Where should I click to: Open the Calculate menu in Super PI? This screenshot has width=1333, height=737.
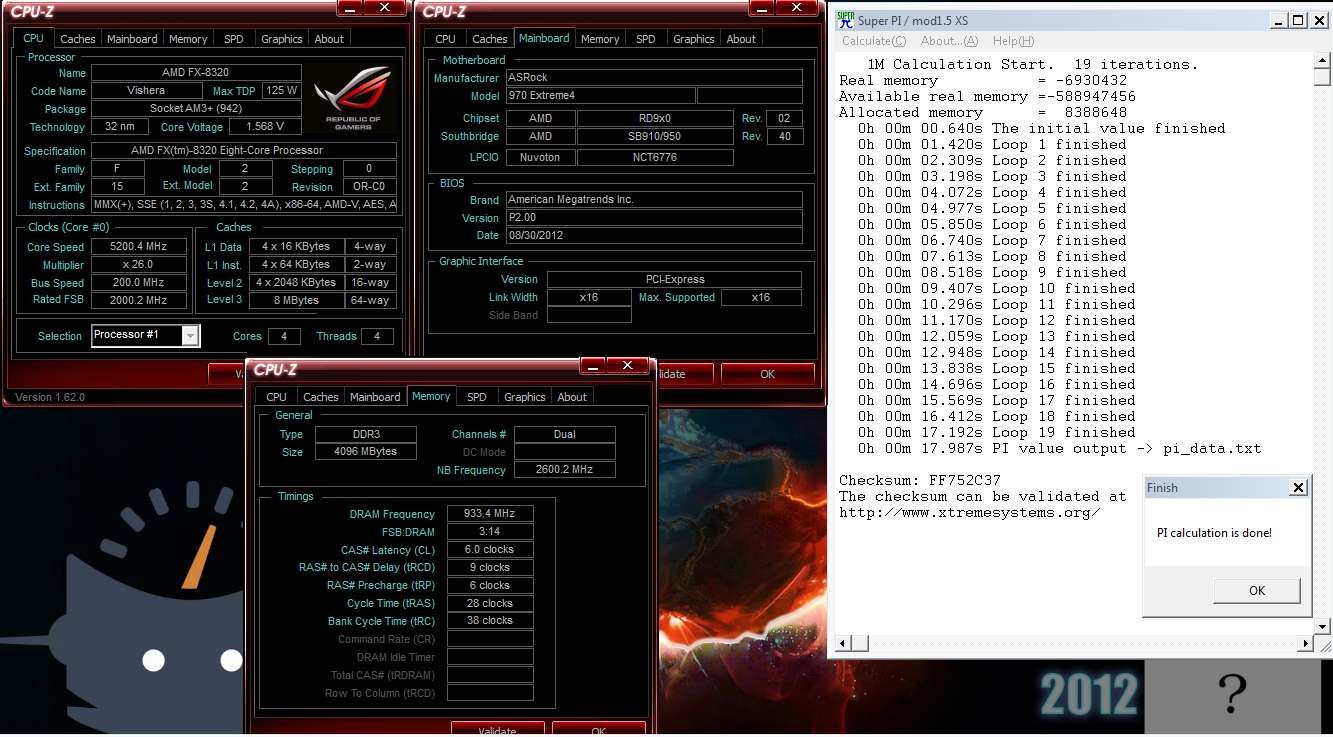click(873, 41)
